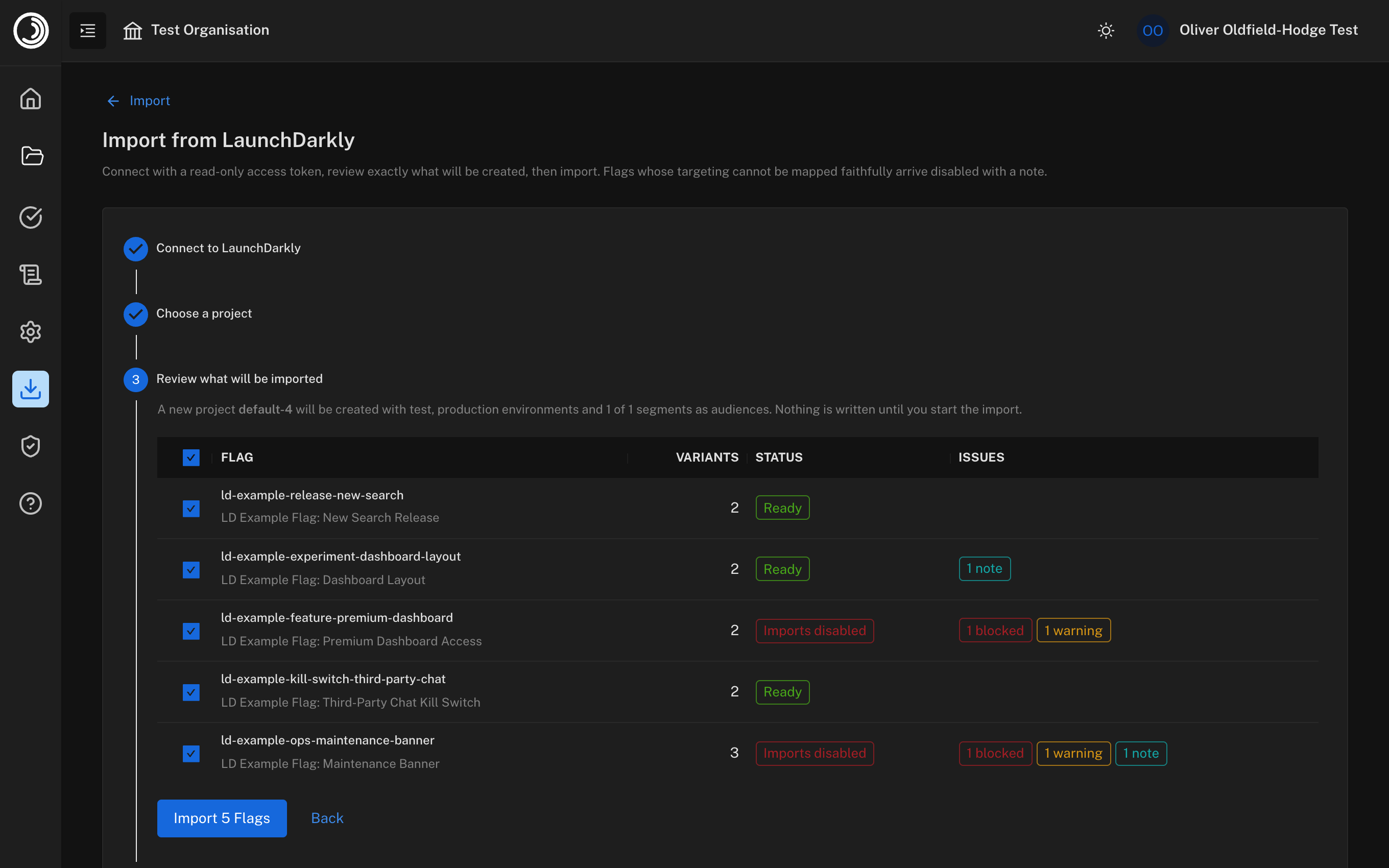Open the shield check icon in sidebar
Screen dimensions: 1389x868
[31, 446]
